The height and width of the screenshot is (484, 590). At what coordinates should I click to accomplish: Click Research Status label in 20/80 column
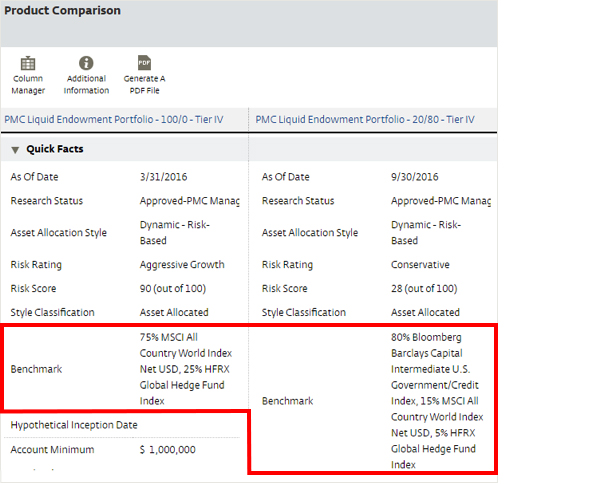tap(298, 201)
